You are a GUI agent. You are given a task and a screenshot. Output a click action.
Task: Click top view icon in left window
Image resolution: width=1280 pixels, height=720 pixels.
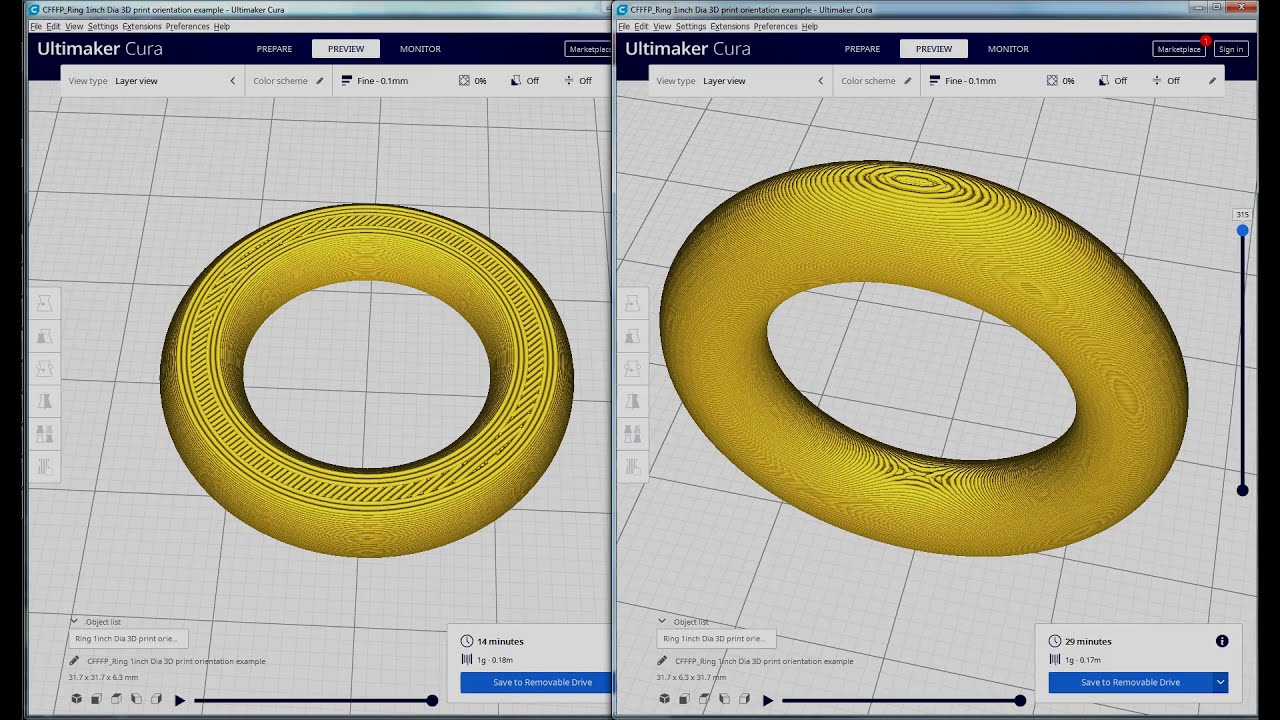[x=116, y=699]
